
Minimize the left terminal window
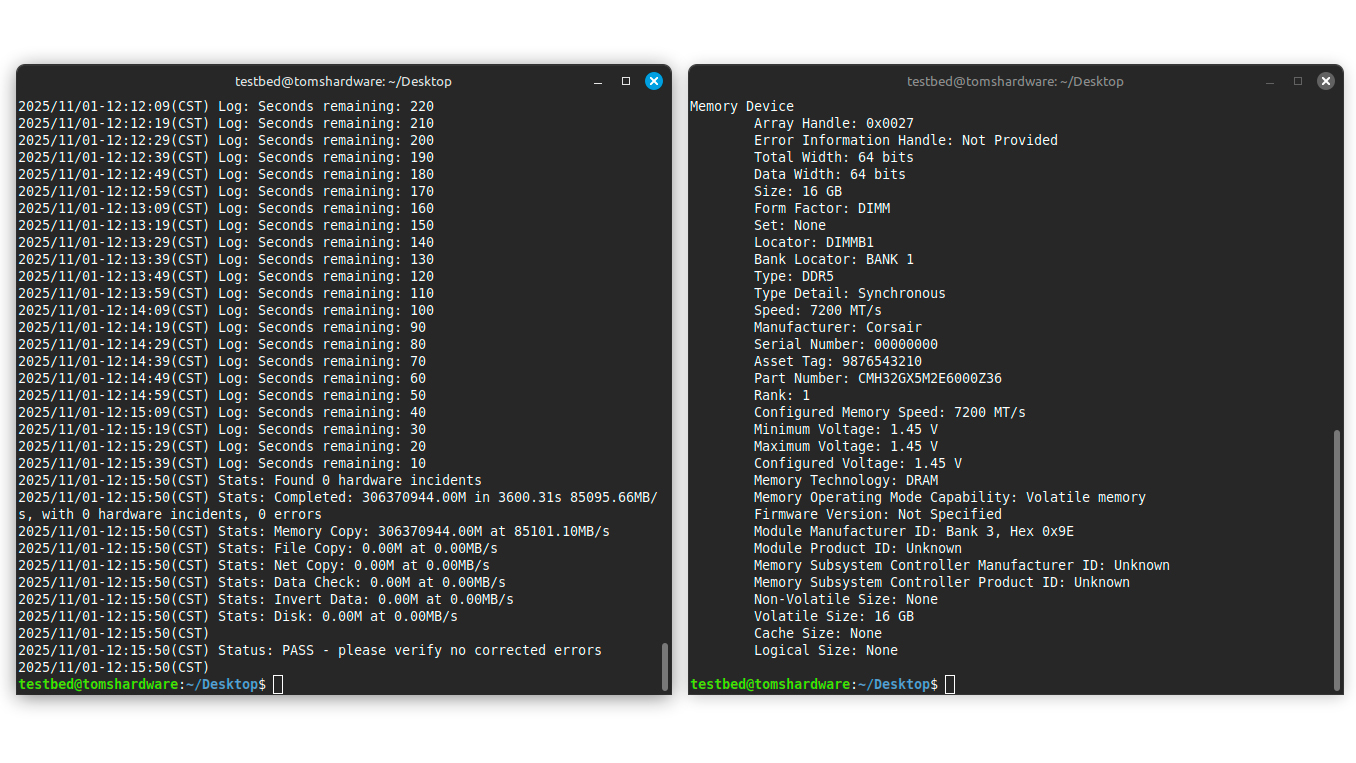pos(598,81)
